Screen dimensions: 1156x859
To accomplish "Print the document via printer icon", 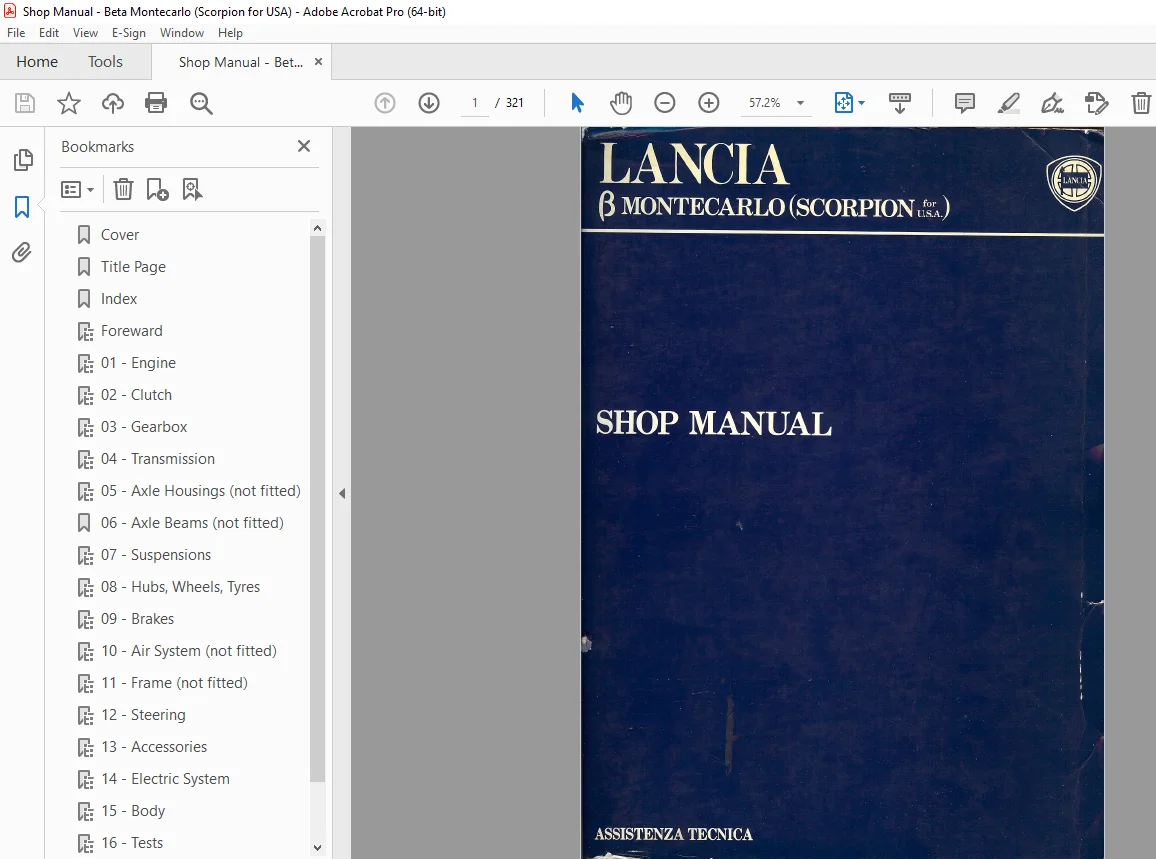I will pyautogui.click(x=156, y=103).
